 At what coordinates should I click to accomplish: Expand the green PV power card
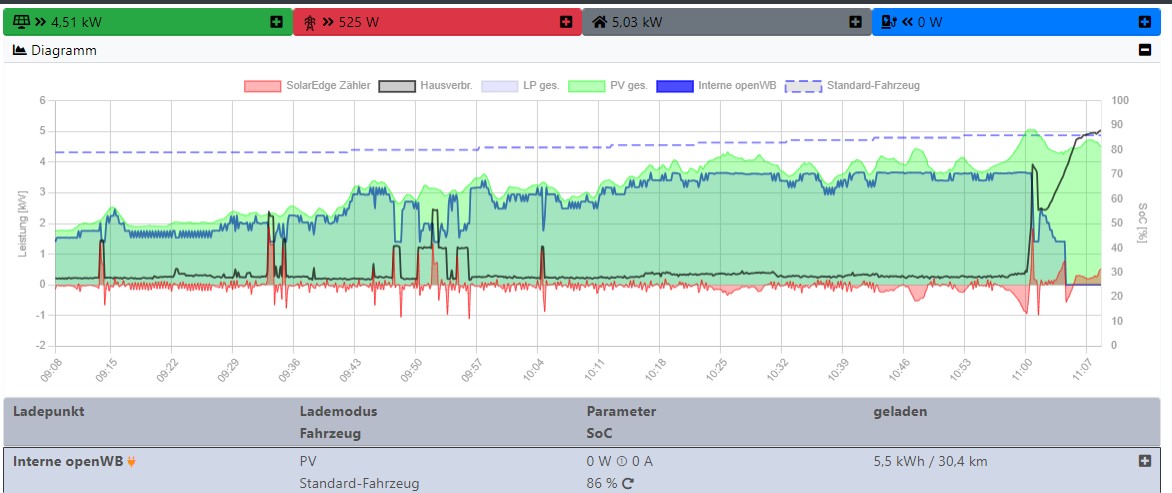point(276,22)
